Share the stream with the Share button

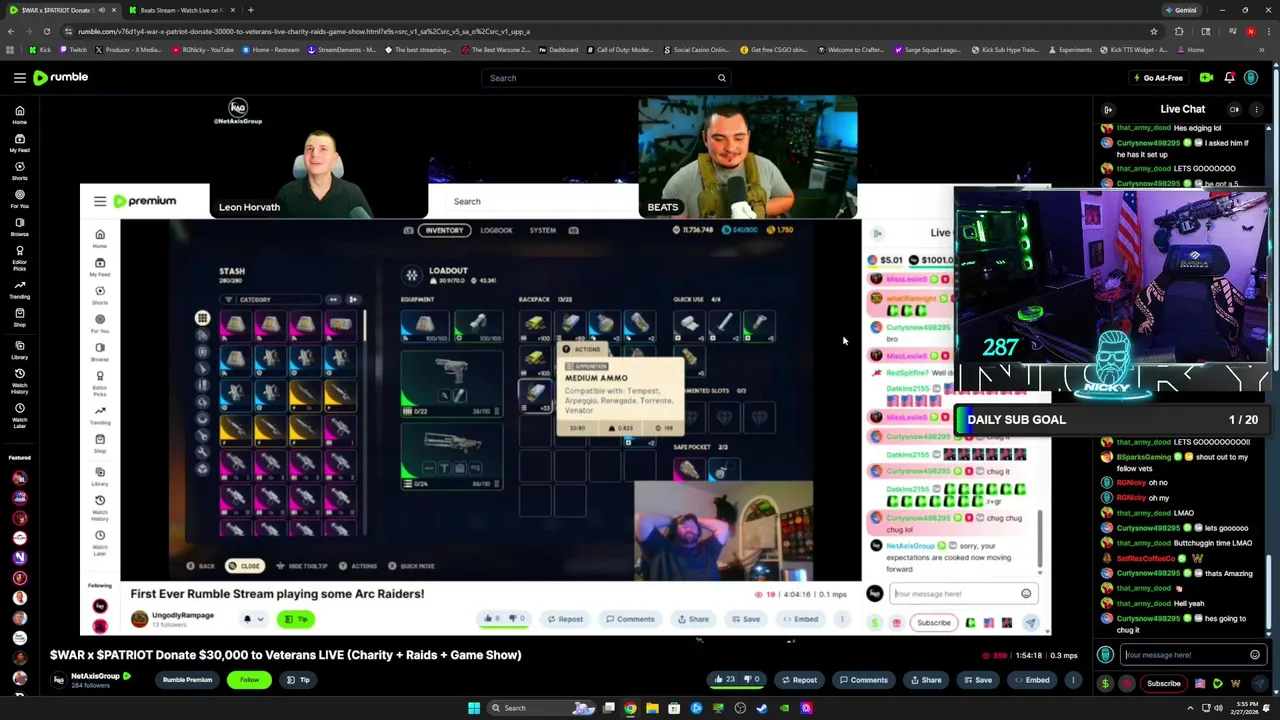925,680
